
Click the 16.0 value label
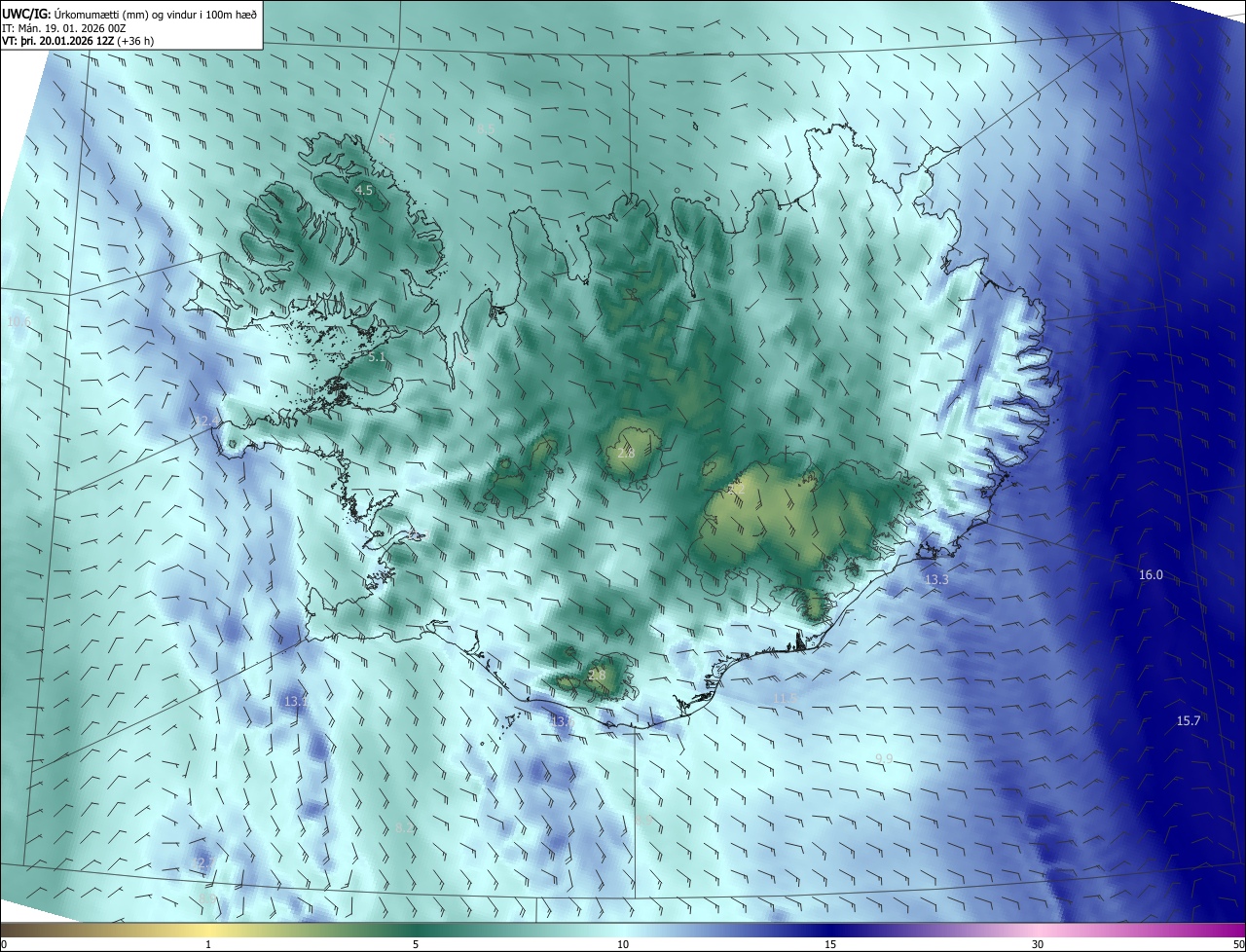[x=1151, y=575]
